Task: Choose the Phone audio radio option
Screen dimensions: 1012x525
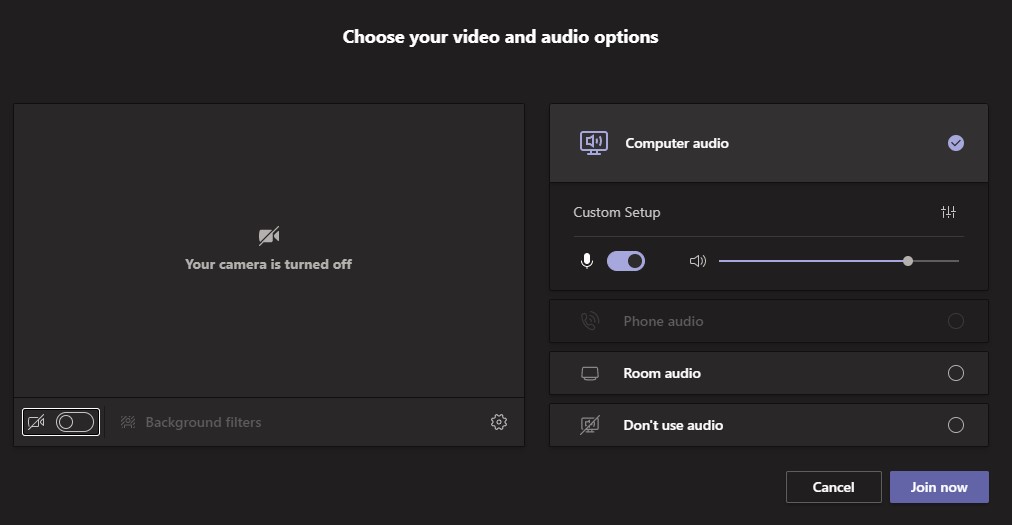Action: (956, 321)
